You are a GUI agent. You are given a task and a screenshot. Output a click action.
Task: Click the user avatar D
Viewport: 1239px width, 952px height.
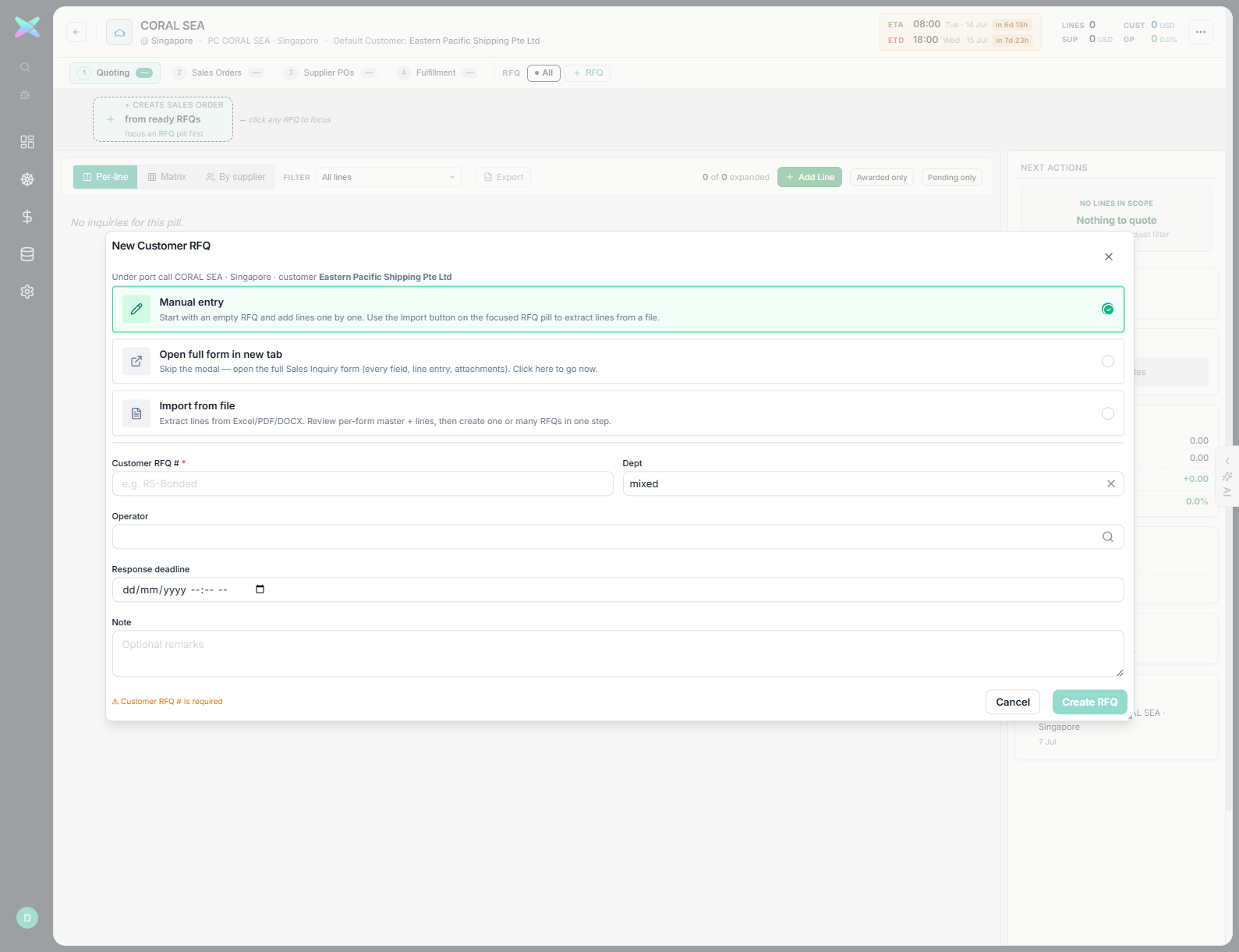click(27, 918)
